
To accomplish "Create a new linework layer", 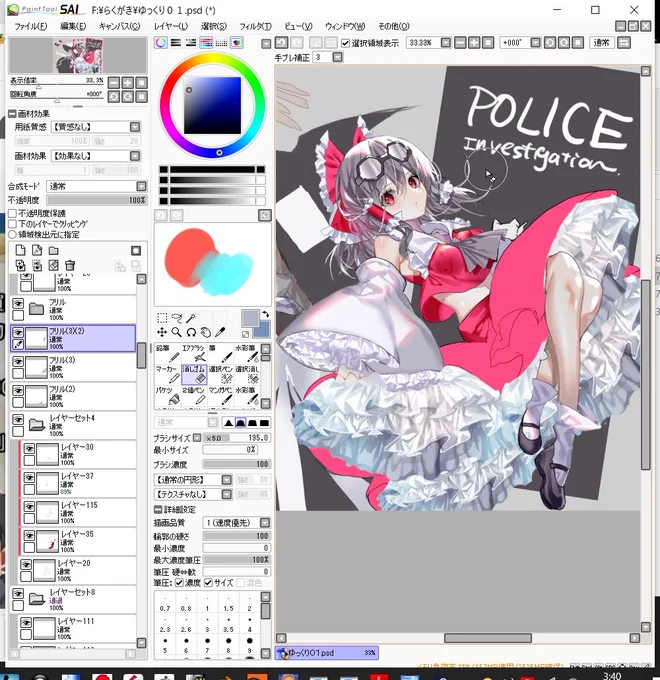I will pos(37,250).
